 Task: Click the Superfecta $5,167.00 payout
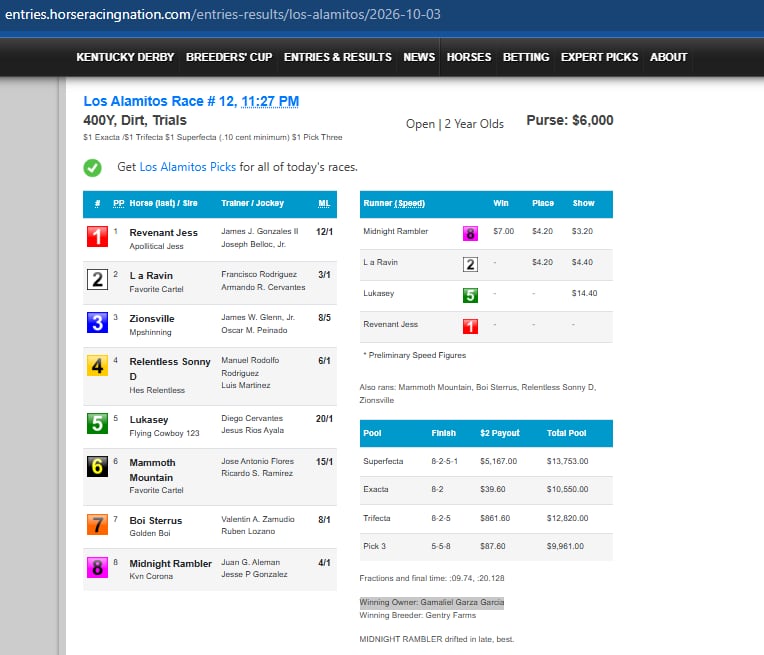pos(498,461)
